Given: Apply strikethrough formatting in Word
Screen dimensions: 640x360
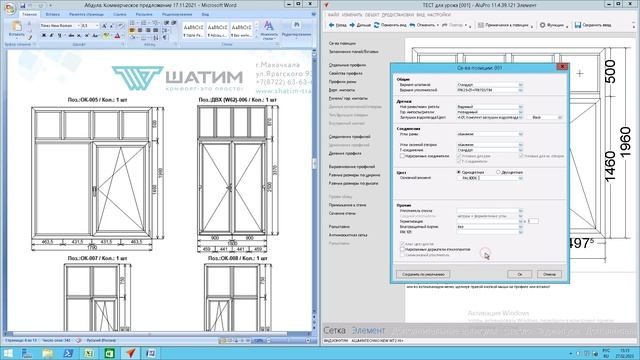Looking at the screenshot, I should (x=71, y=36).
